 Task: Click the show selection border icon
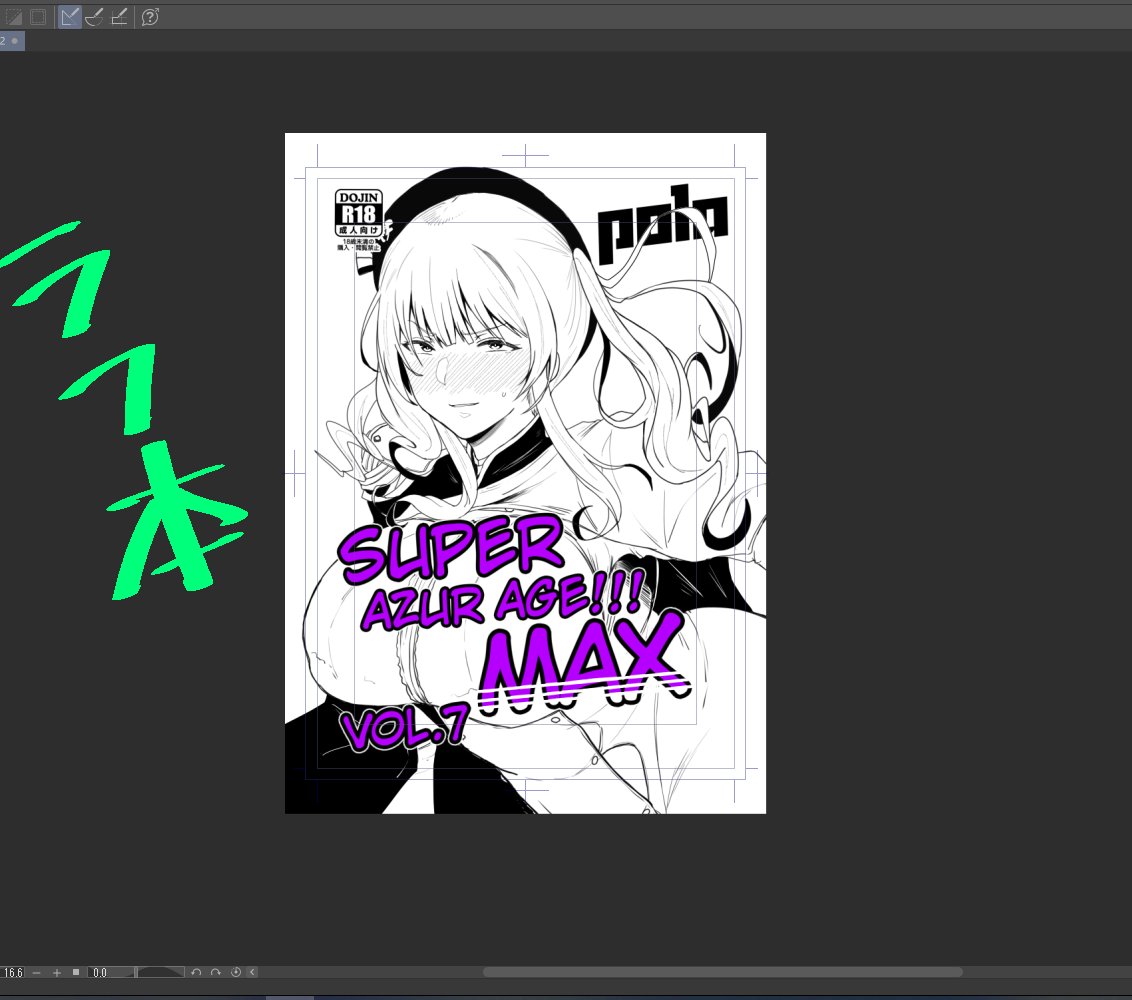[x=38, y=17]
